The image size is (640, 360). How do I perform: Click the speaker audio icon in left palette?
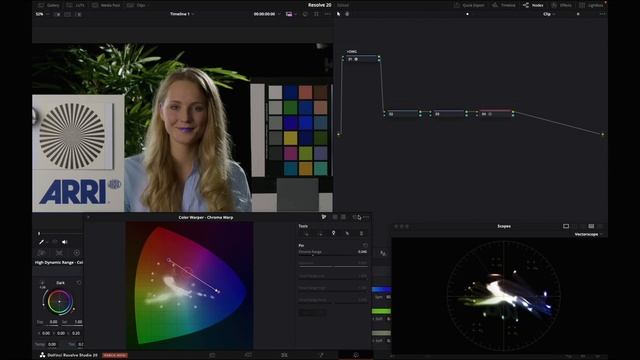(x=64, y=242)
